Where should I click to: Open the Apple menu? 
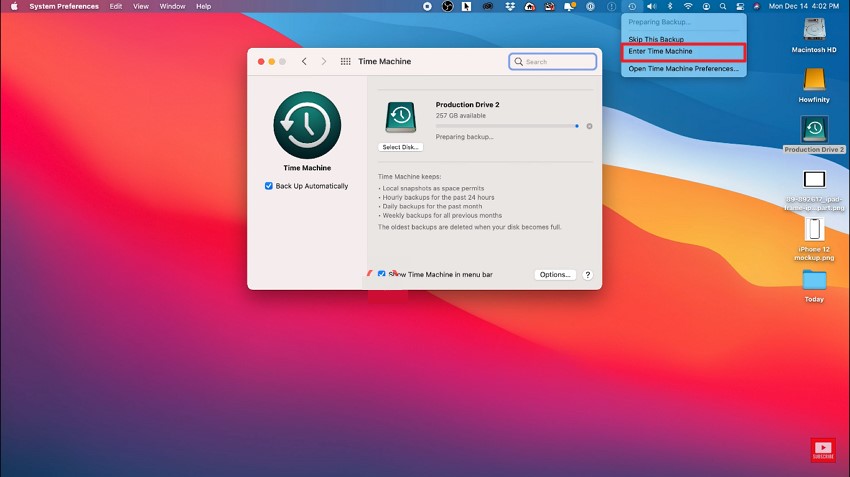coord(14,7)
